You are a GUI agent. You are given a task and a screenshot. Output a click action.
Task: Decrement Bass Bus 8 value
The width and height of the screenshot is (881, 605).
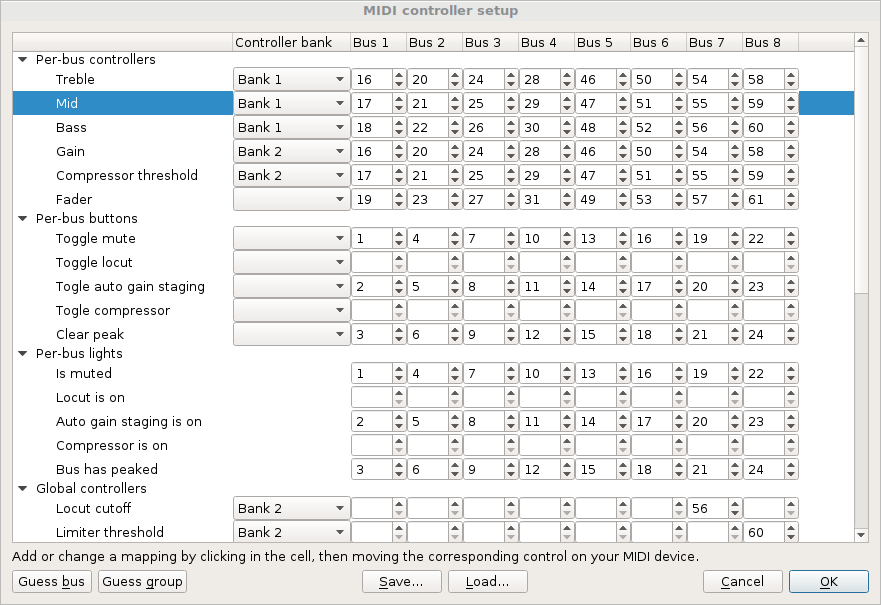(791, 132)
